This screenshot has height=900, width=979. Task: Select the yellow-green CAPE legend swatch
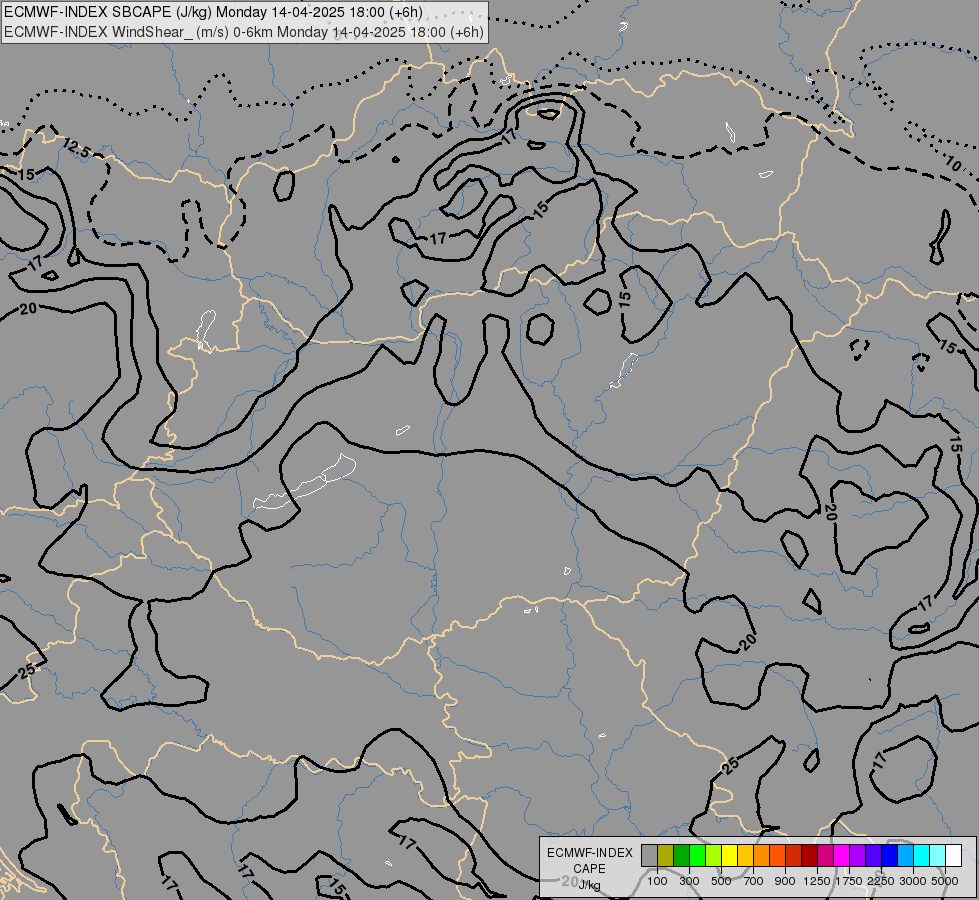pyautogui.click(x=714, y=855)
